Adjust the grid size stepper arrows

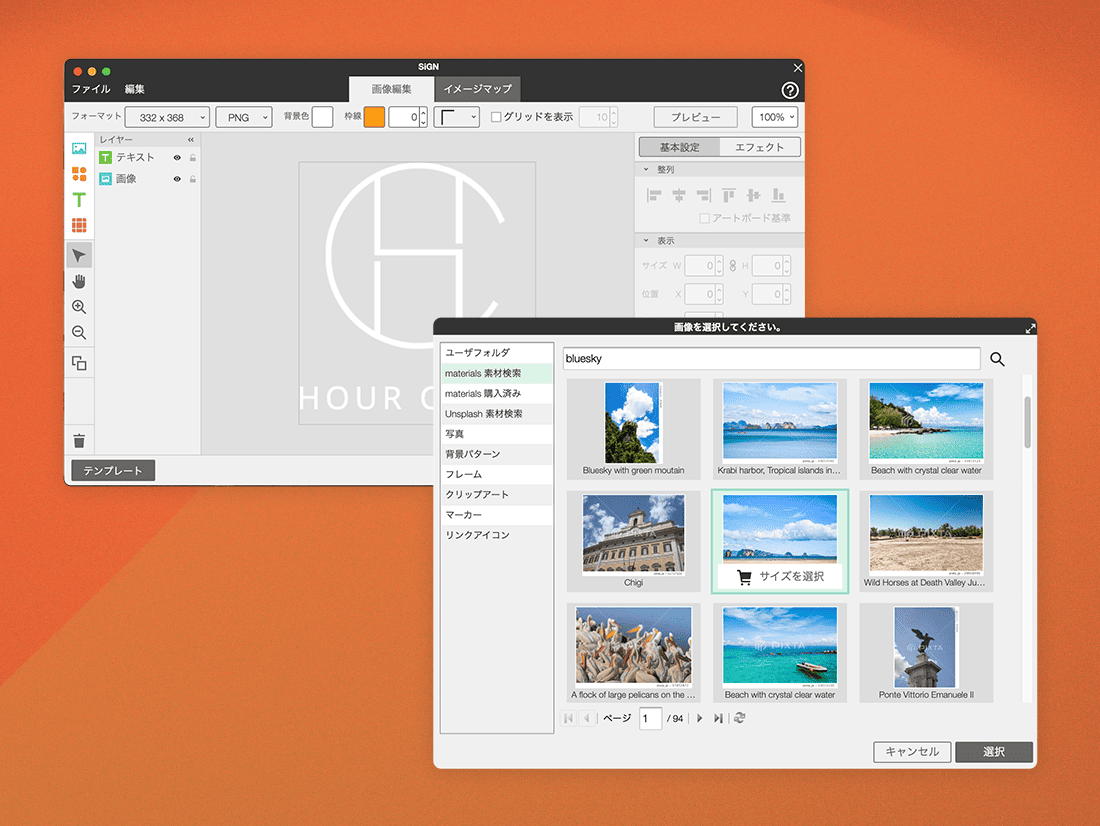(614, 117)
